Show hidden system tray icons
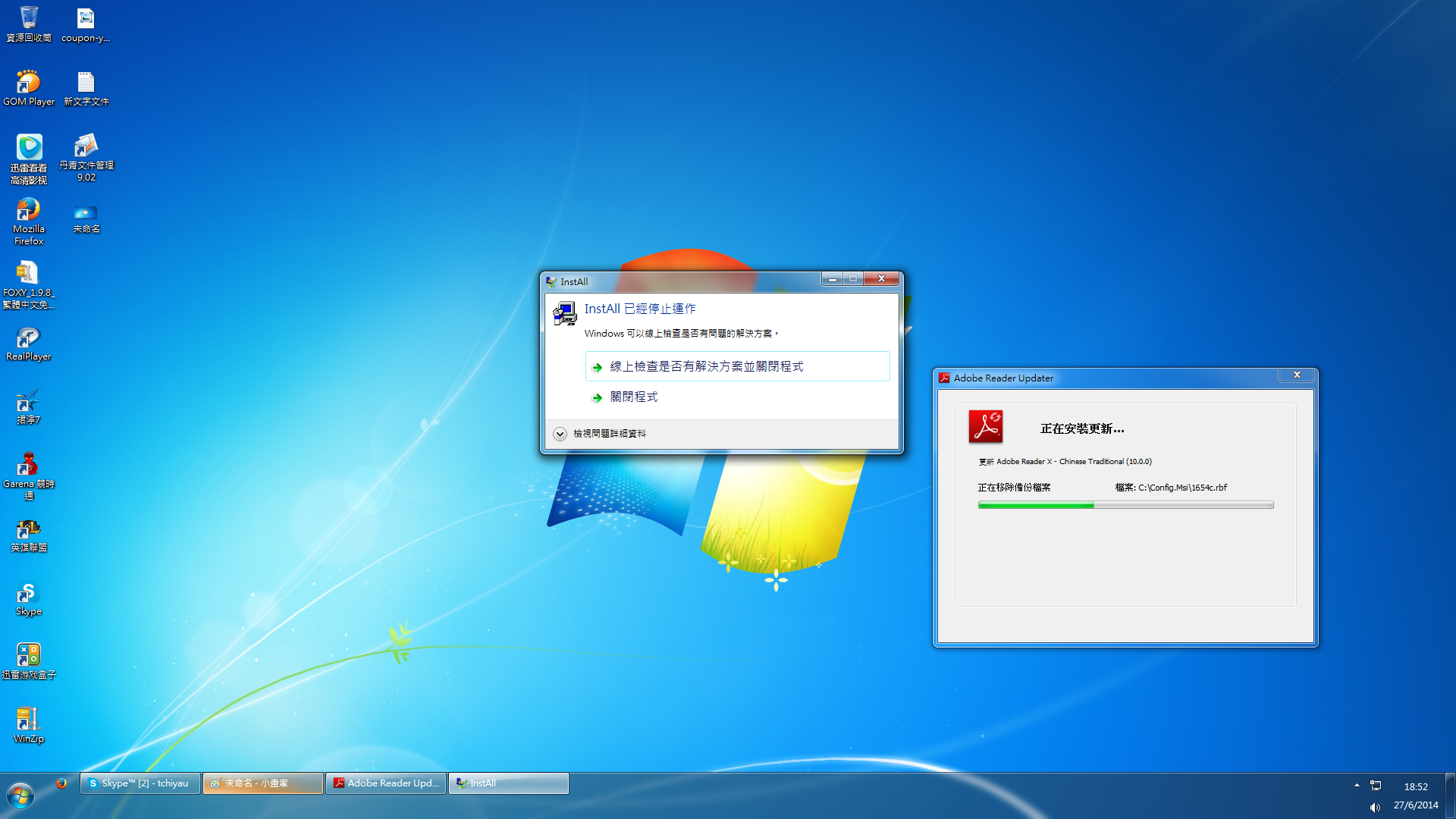Image resolution: width=1456 pixels, height=819 pixels. (x=1357, y=786)
